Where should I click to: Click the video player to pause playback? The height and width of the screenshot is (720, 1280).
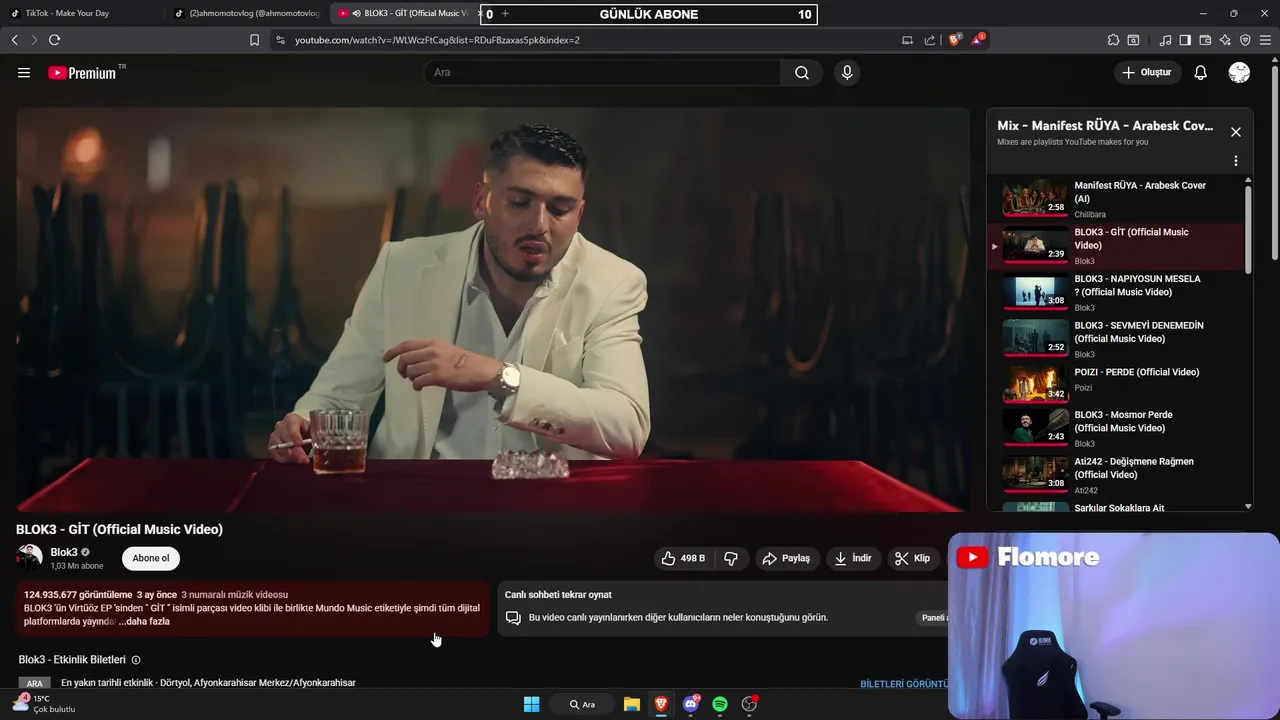[493, 310]
